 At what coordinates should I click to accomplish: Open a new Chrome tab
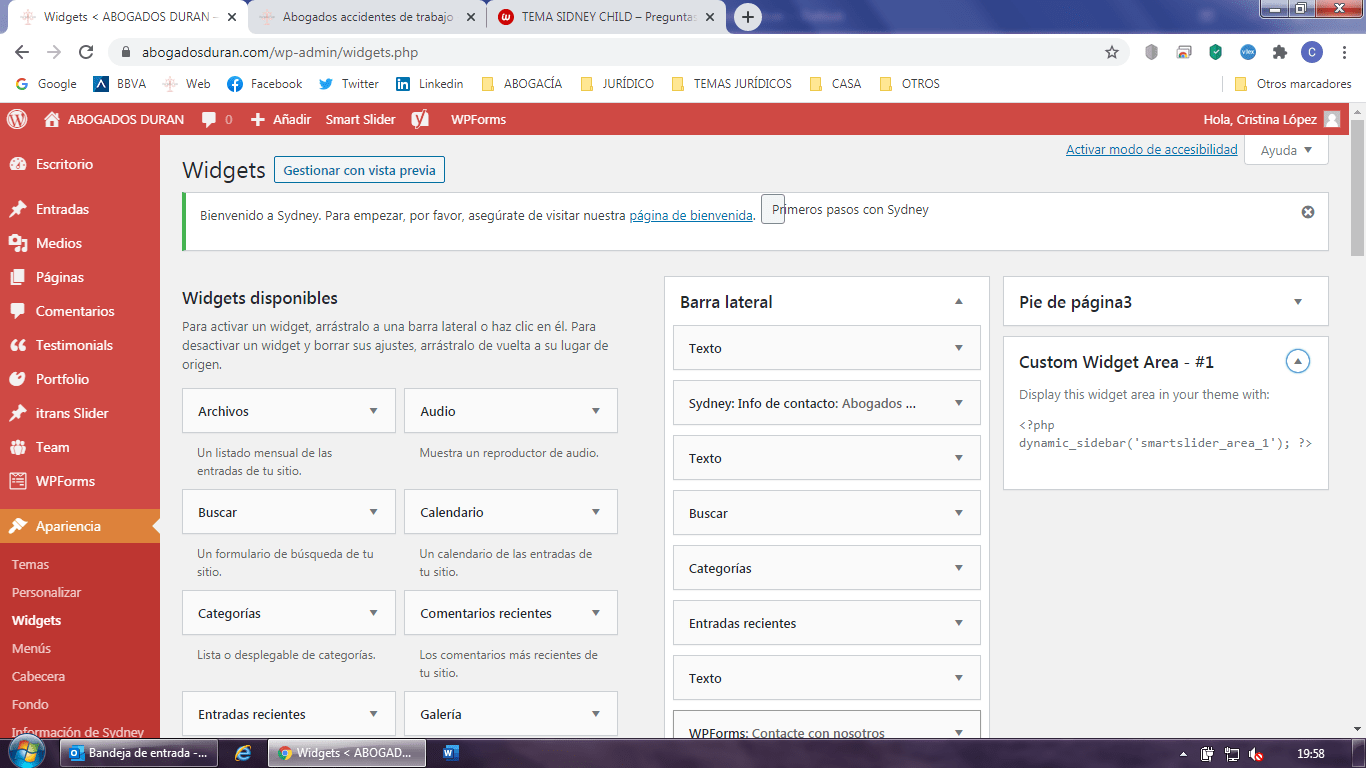tap(747, 17)
